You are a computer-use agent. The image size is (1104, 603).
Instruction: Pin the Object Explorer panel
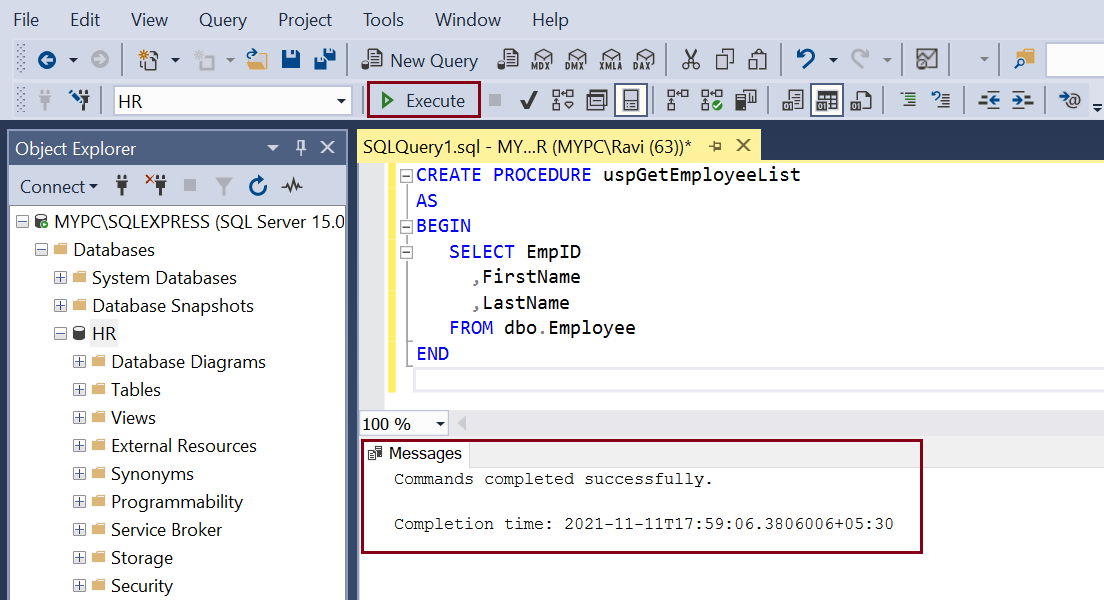coord(300,148)
